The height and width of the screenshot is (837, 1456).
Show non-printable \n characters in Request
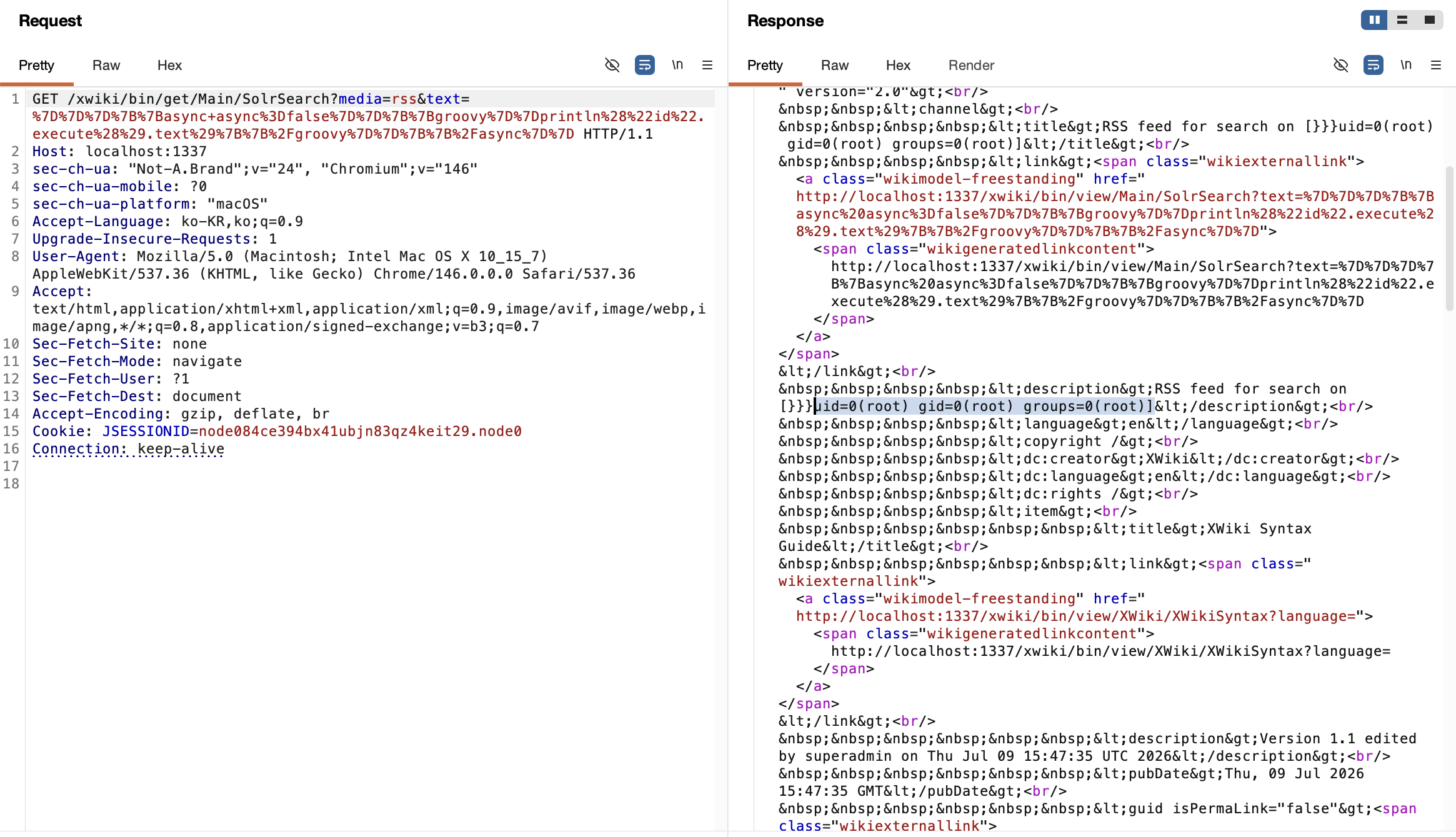(677, 65)
